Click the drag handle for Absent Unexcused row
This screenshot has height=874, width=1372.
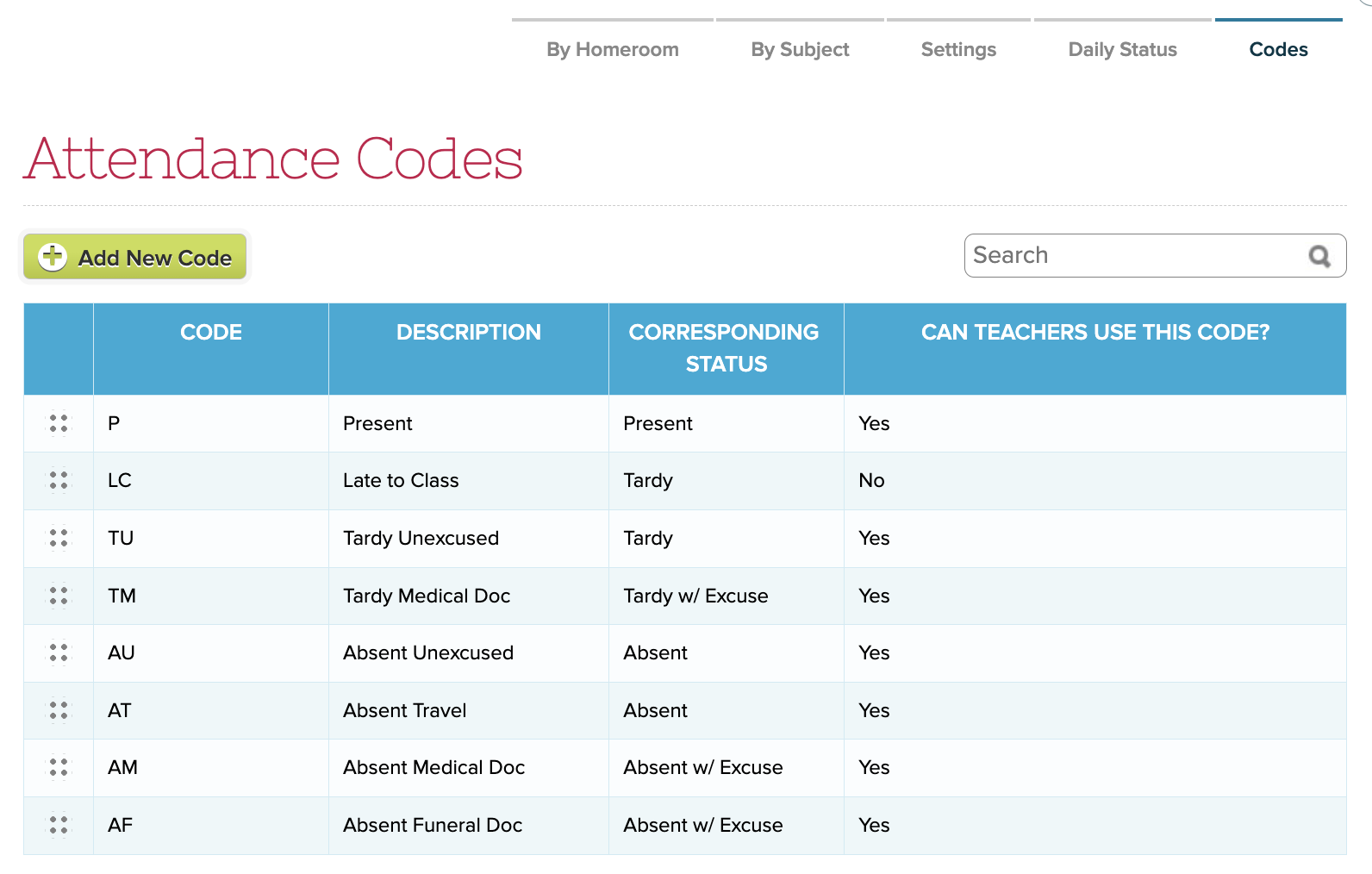[x=59, y=652]
